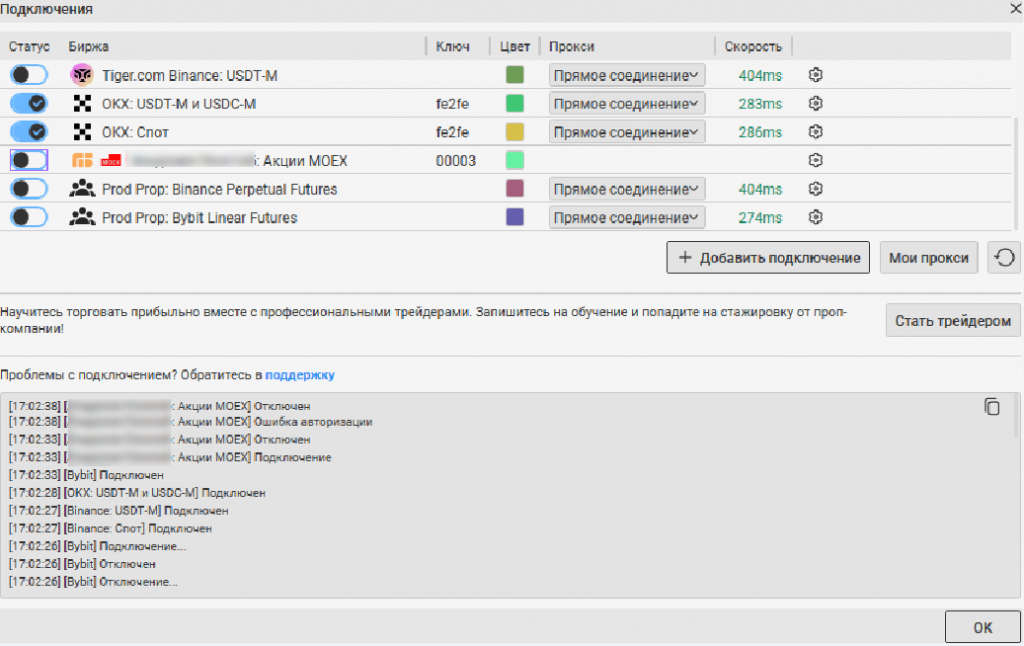Click the Prod Prop Binance group icon
The image size is (1024, 646).
click(82, 189)
